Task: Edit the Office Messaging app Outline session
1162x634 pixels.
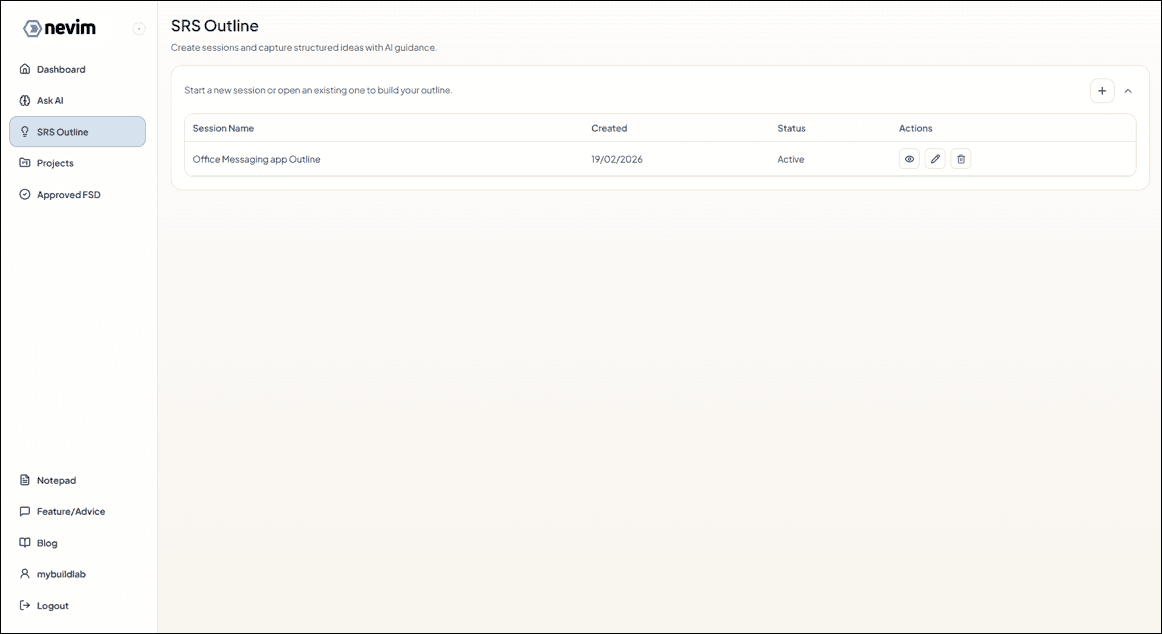Action: tap(935, 159)
